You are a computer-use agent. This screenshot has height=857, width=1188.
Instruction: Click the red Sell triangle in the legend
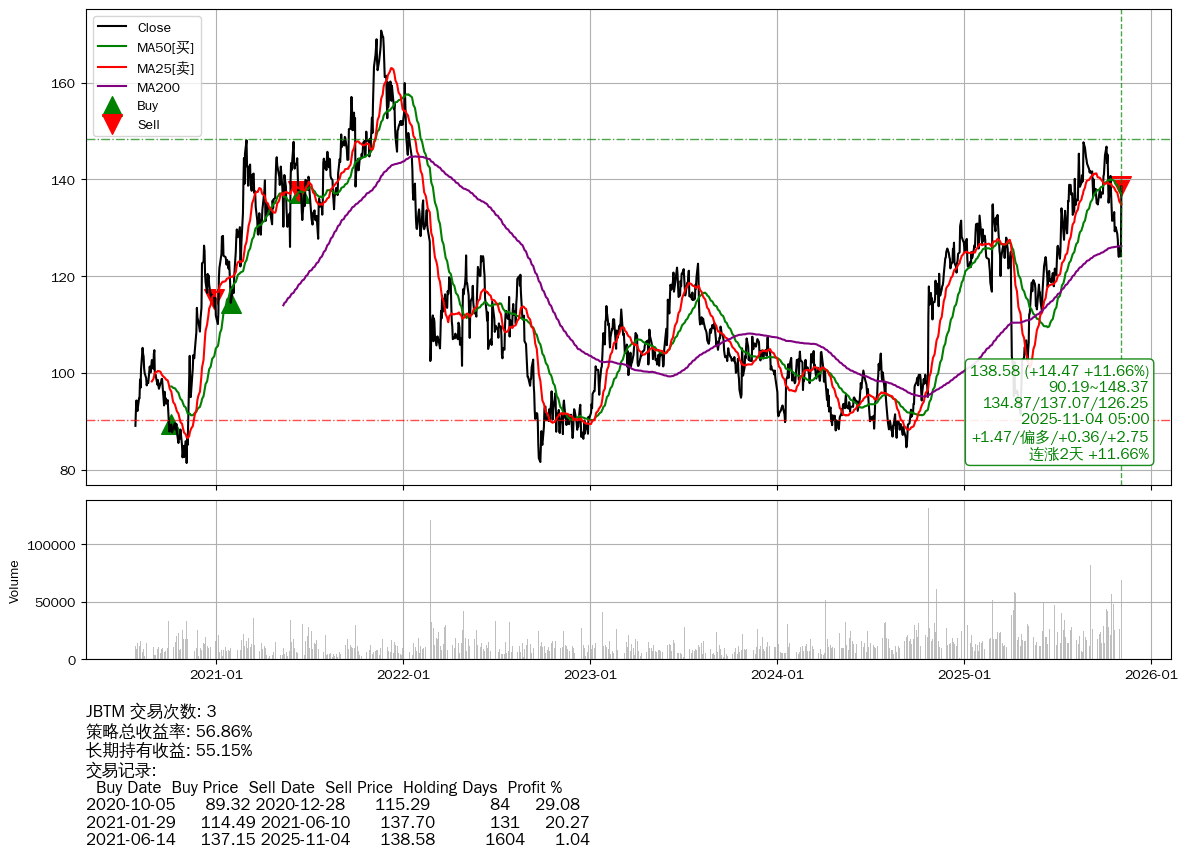tap(113, 124)
